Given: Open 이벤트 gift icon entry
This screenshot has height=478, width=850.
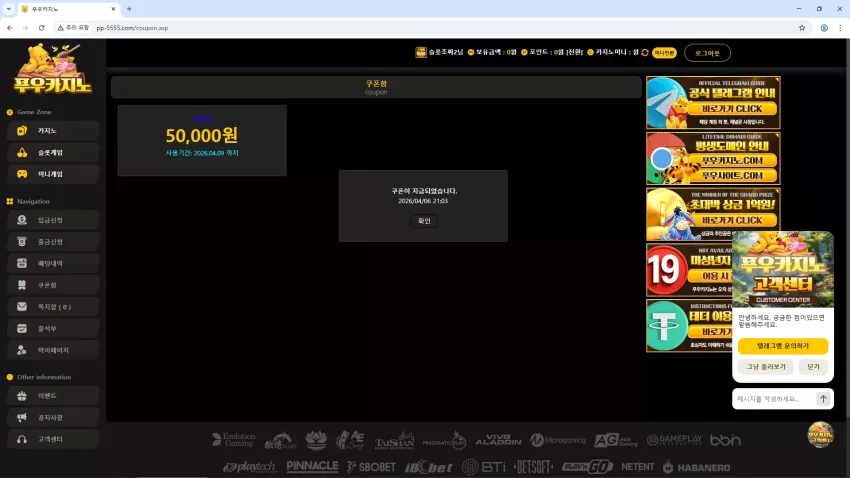Looking at the screenshot, I should coord(53,396).
